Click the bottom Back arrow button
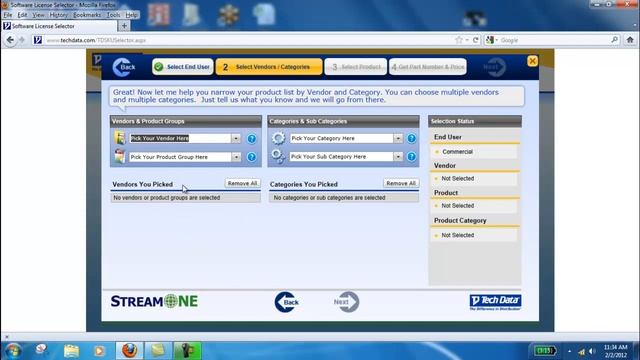 click(287, 302)
